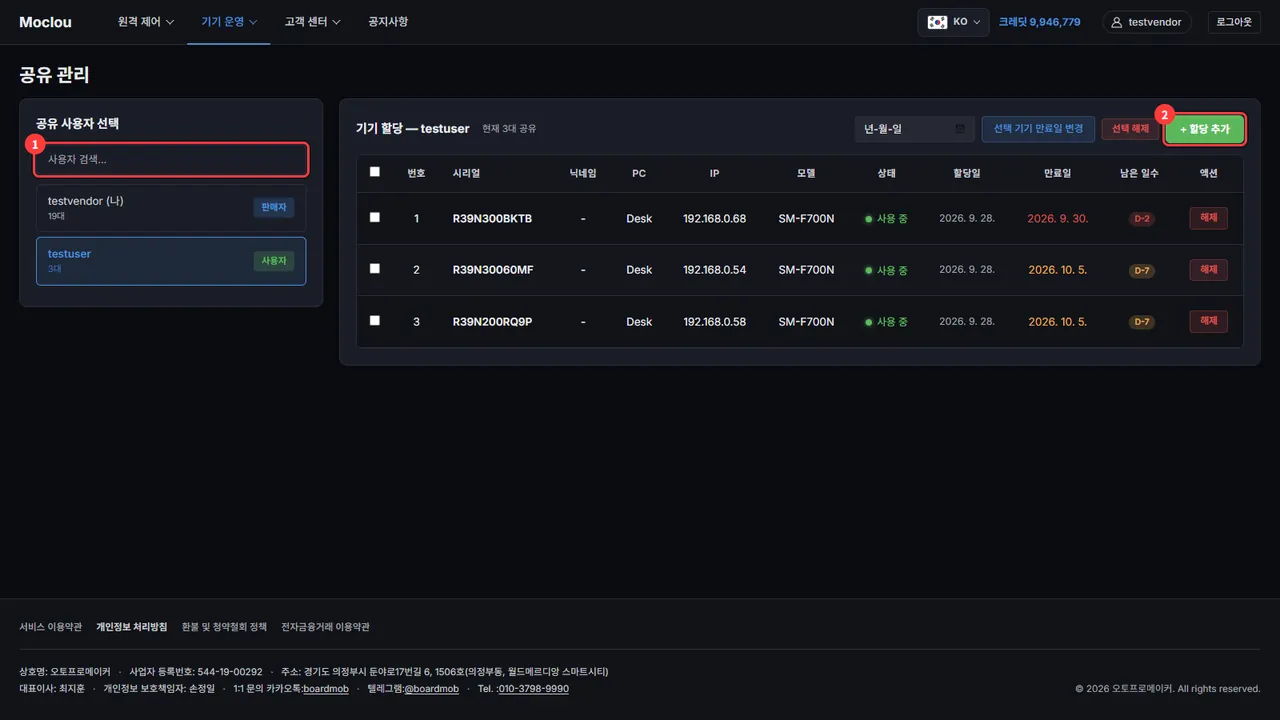Toggle the select-all checkbox in table header
The width and height of the screenshot is (1280, 720).
point(375,172)
